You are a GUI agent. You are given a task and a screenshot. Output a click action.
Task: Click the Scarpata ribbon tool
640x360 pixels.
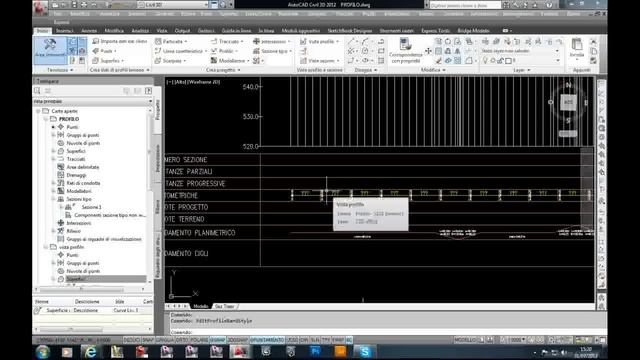click(171, 60)
